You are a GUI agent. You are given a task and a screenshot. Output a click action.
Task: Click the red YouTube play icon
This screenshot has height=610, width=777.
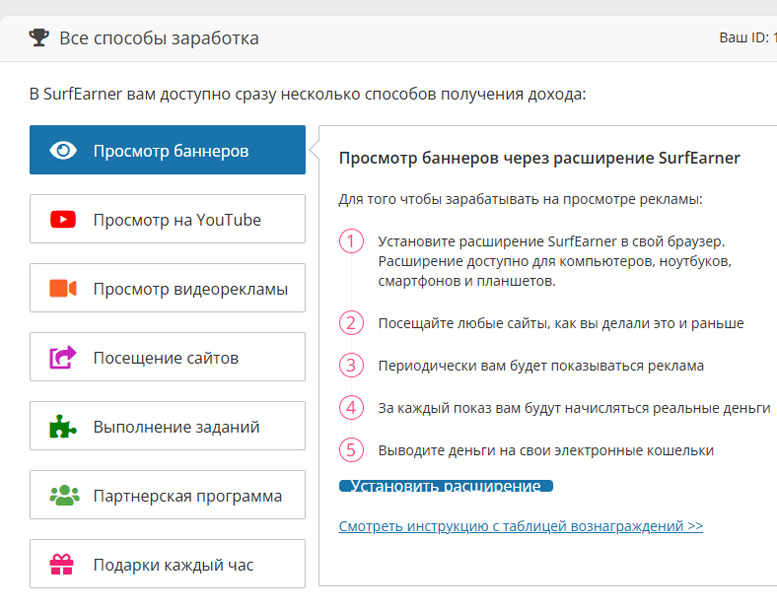(x=63, y=219)
